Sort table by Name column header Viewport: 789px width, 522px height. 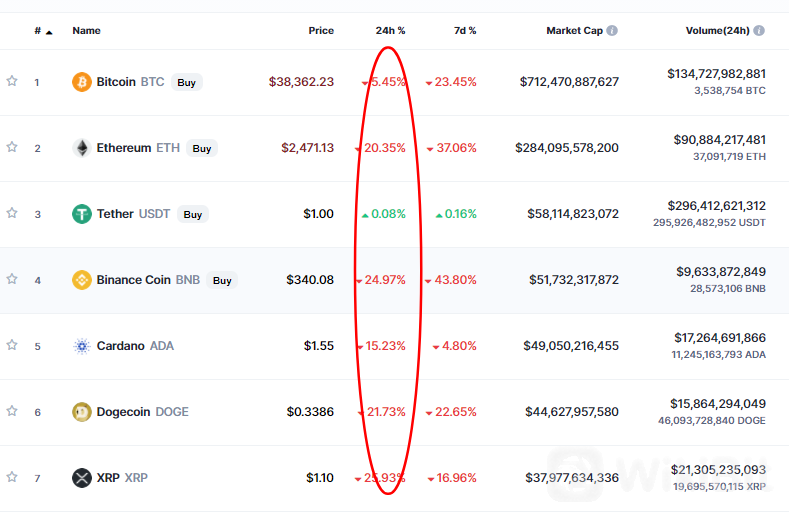point(86,31)
